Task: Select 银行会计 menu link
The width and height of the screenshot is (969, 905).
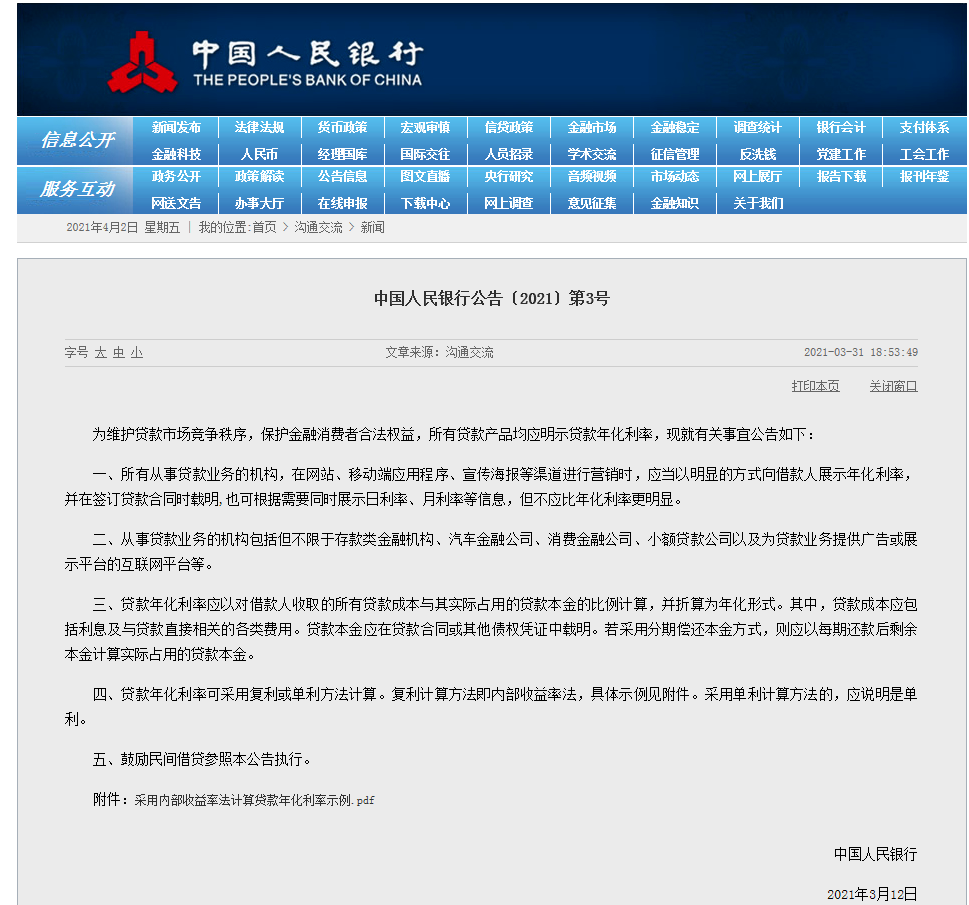Action: coord(841,127)
